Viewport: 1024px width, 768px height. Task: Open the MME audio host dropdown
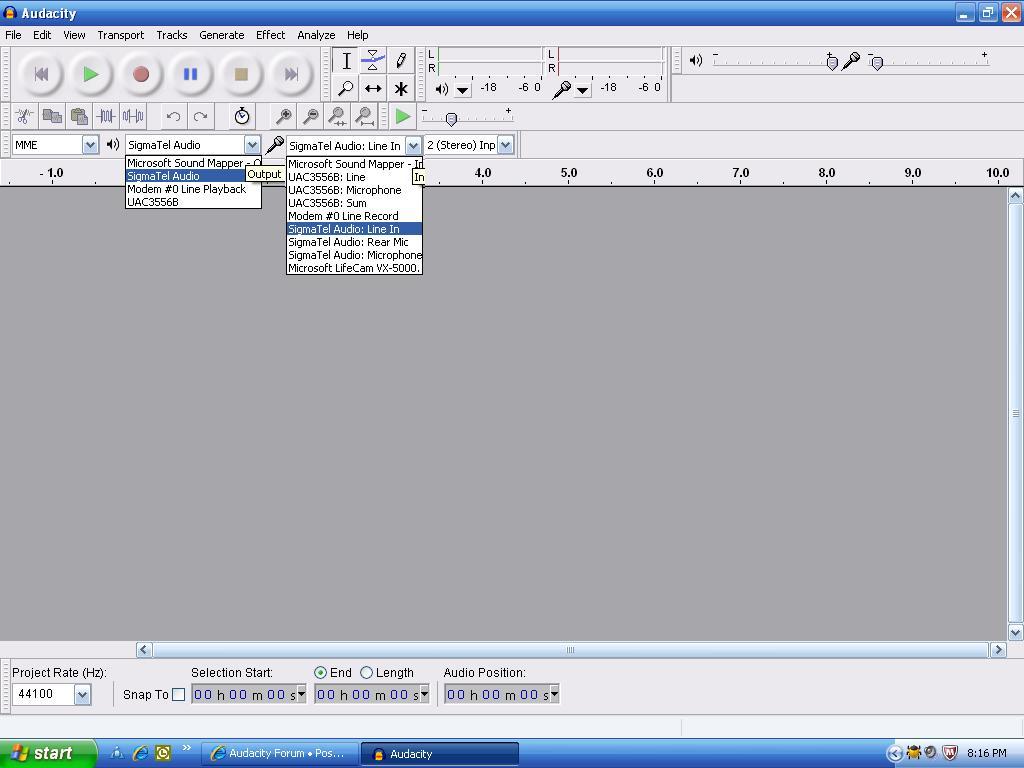89,144
